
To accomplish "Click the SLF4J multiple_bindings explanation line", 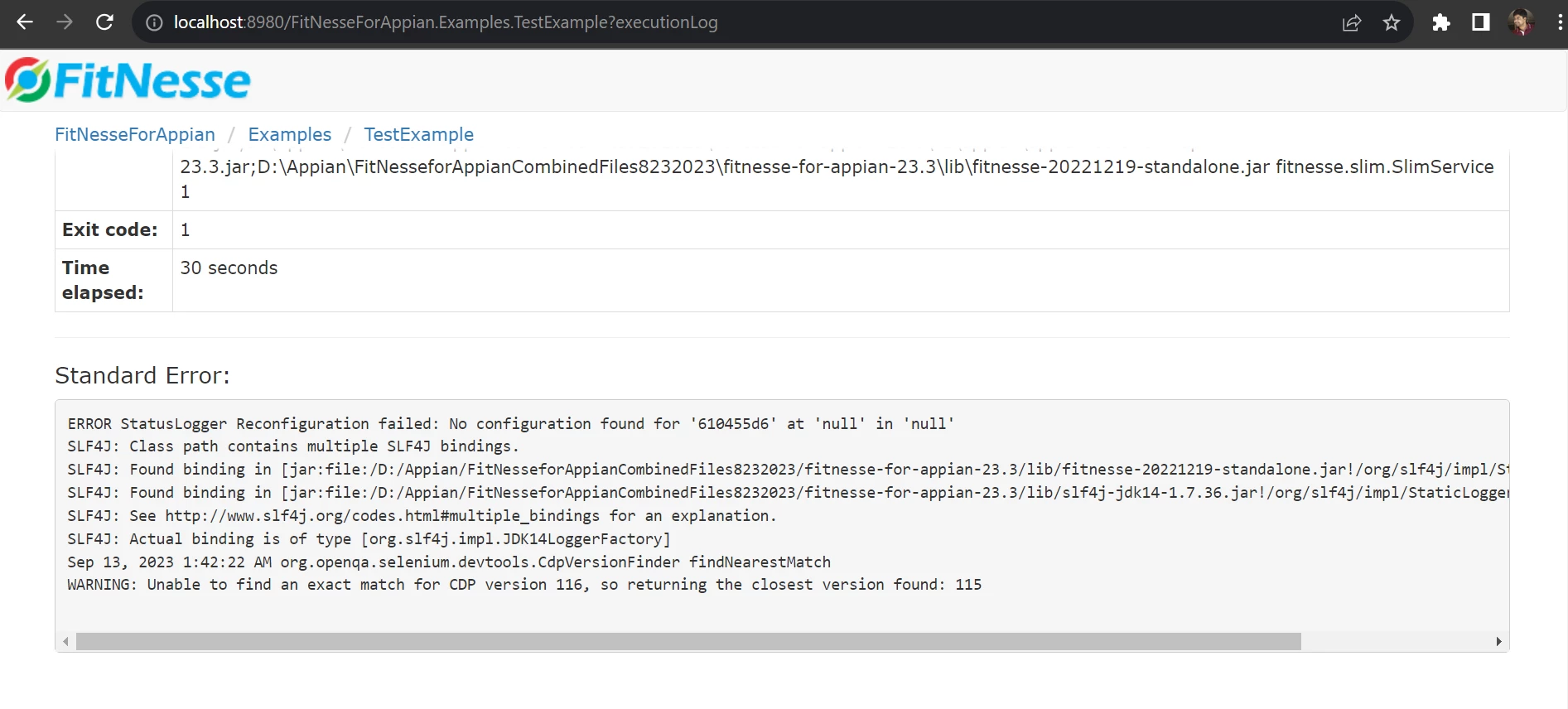I will [422, 516].
